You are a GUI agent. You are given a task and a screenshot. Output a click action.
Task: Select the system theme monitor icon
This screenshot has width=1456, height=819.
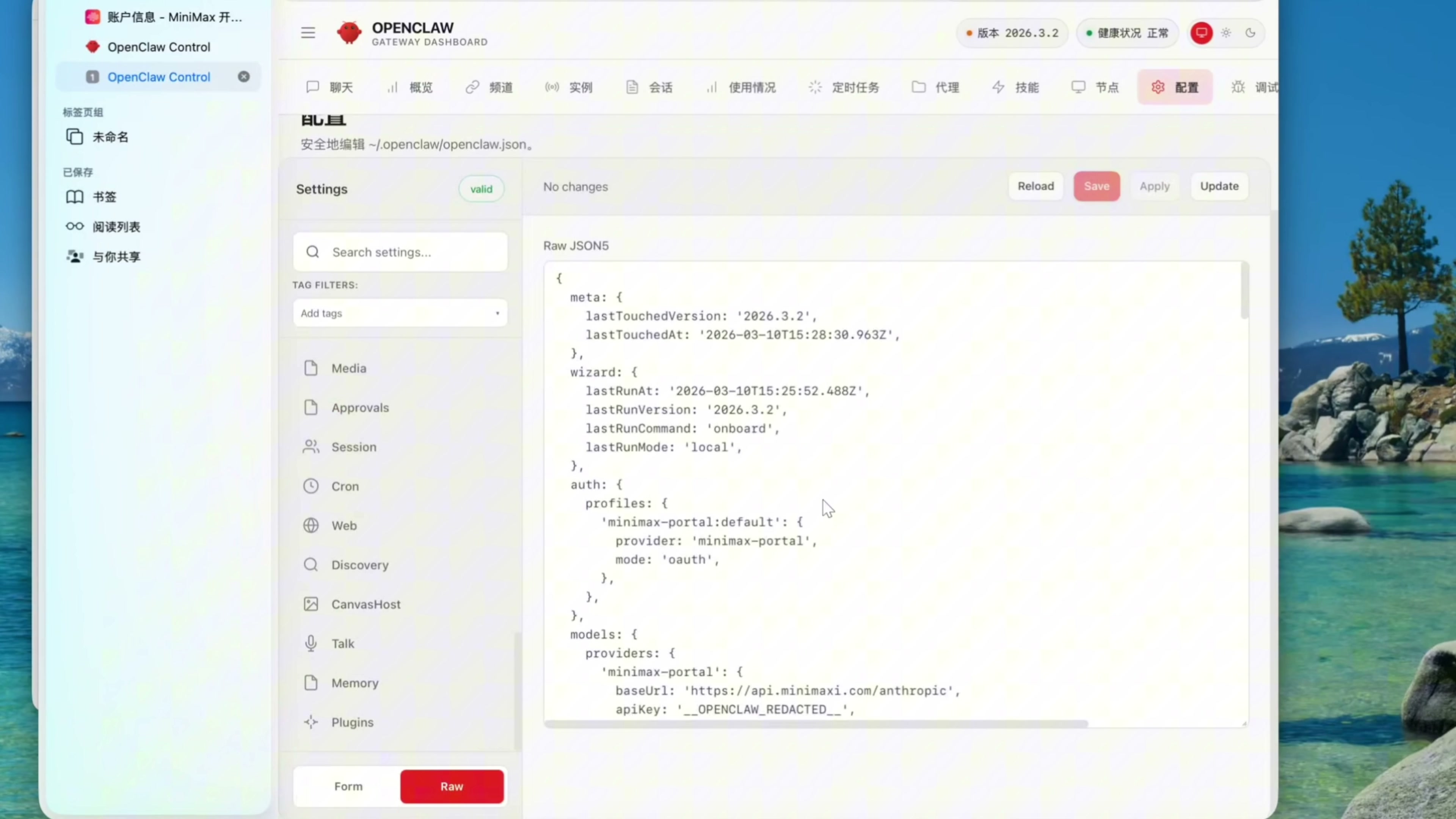coord(1201,33)
